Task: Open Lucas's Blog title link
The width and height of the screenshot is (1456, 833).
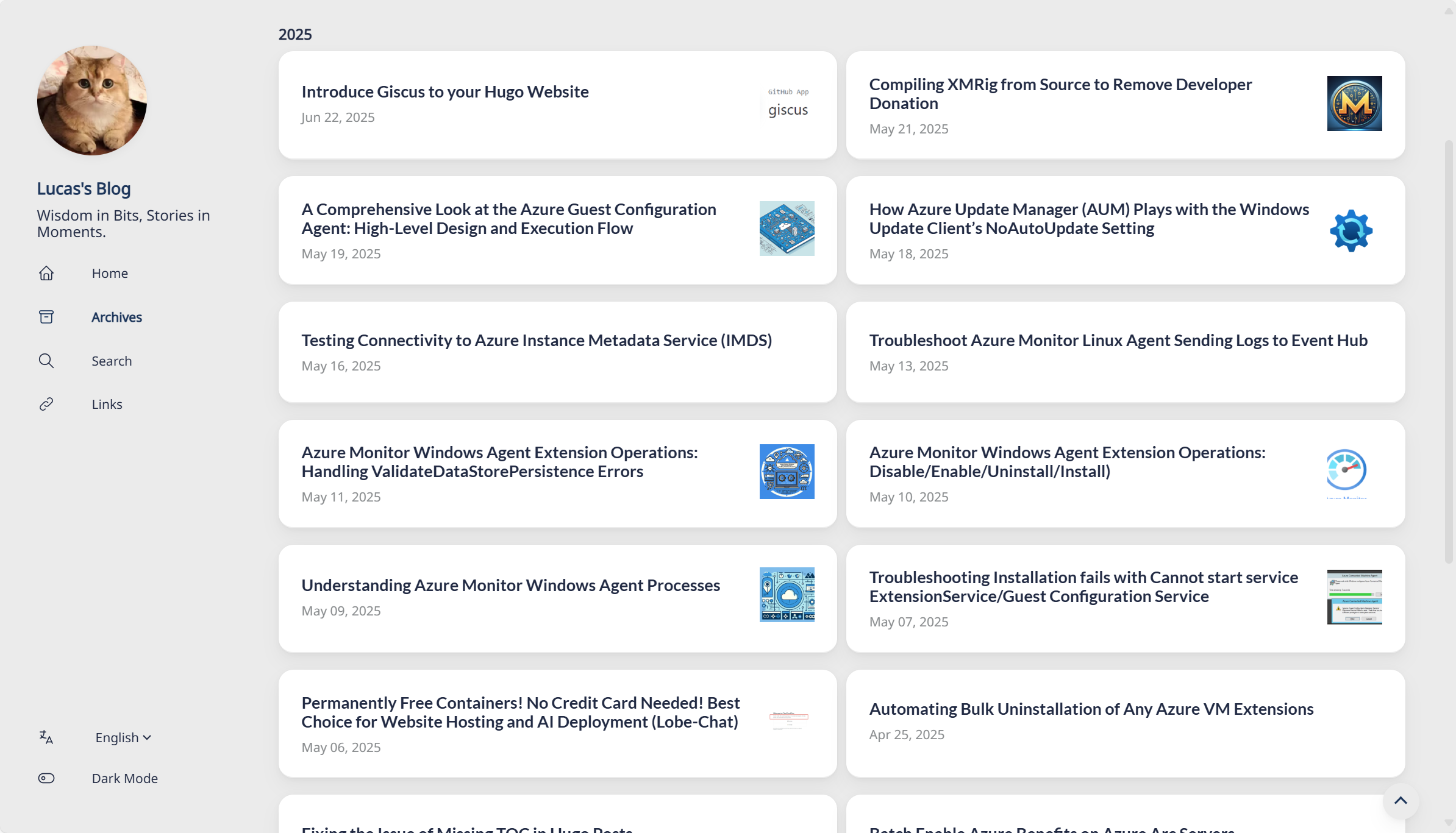Action: (84, 188)
